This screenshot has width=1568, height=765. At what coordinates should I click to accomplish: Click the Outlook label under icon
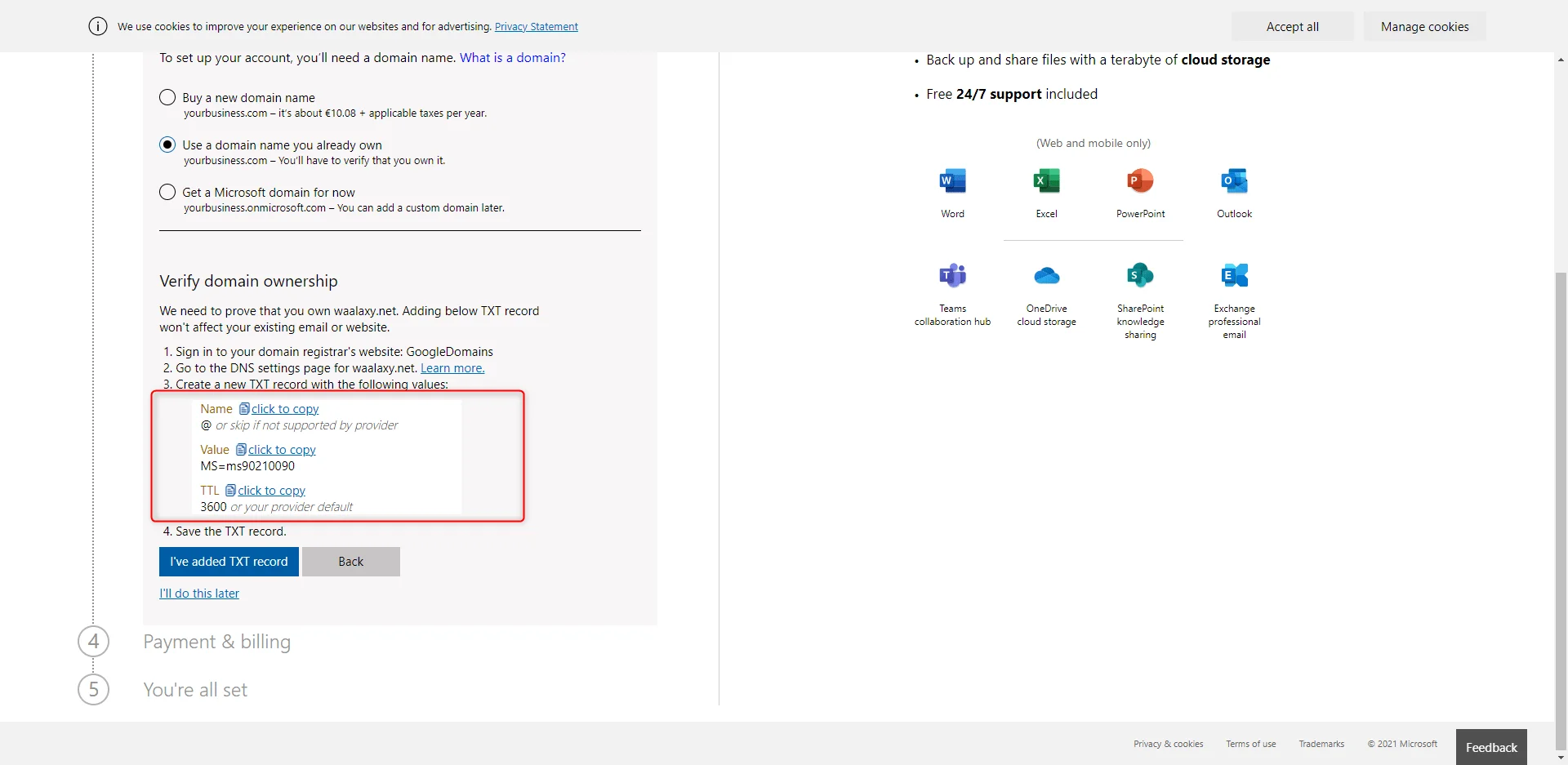[1234, 214]
